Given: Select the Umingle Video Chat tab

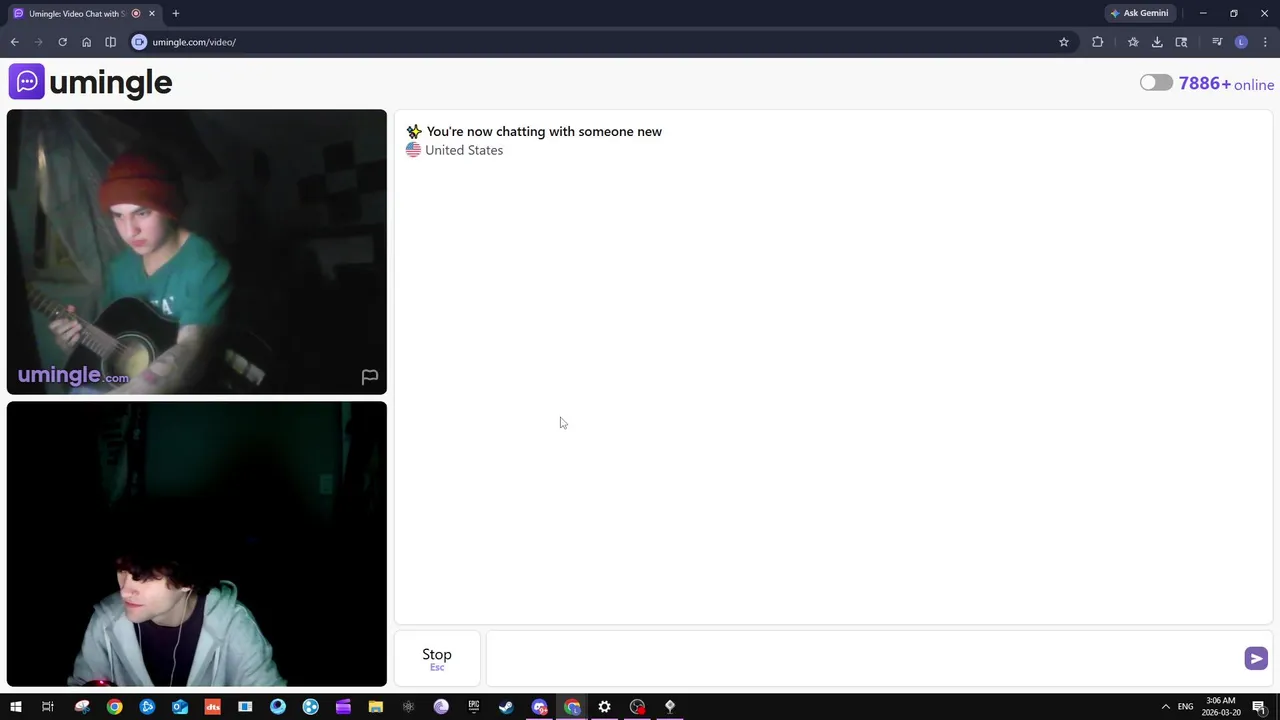Looking at the screenshot, I should click(x=78, y=13).
